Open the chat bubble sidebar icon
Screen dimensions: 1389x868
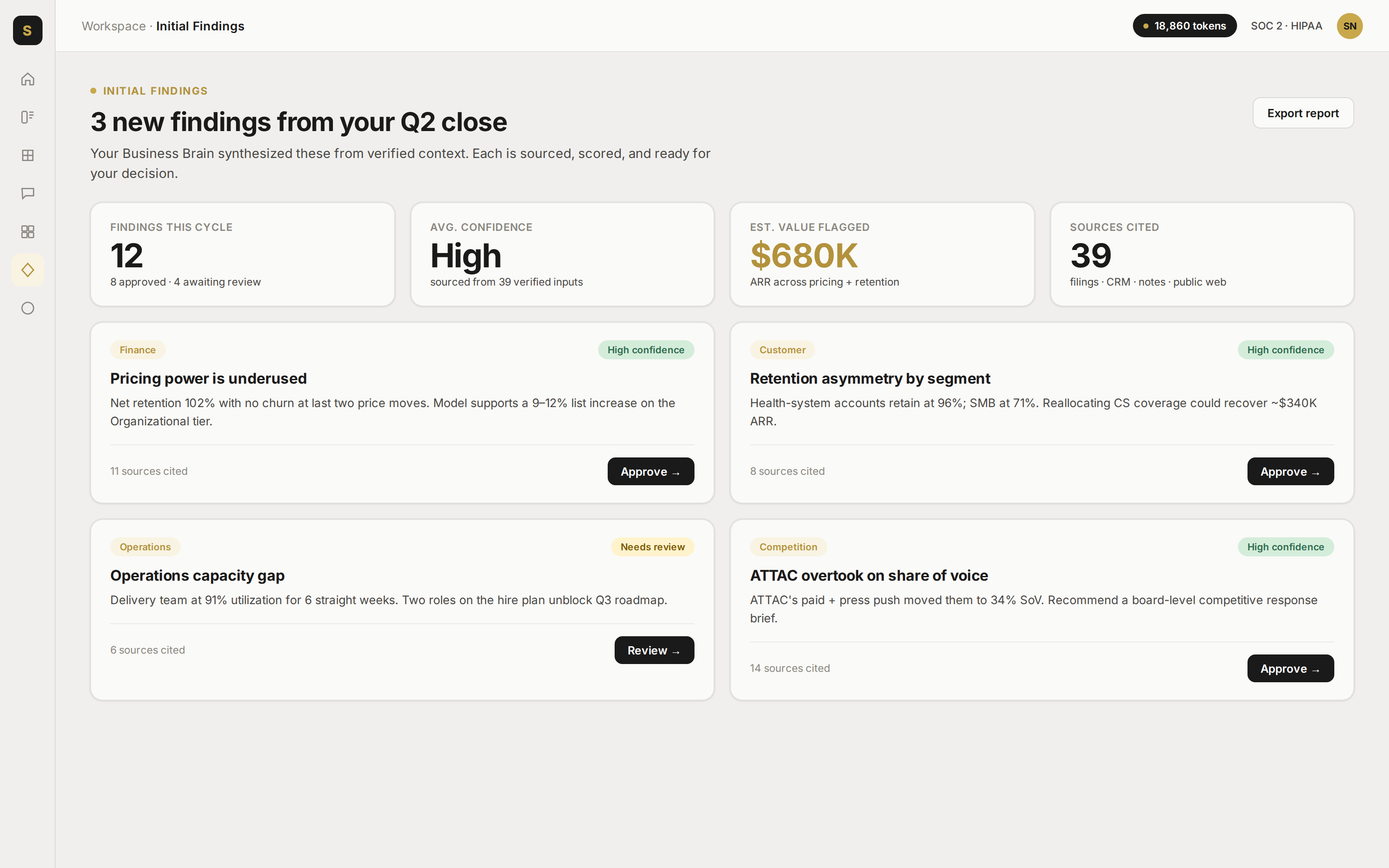(27, 194)
